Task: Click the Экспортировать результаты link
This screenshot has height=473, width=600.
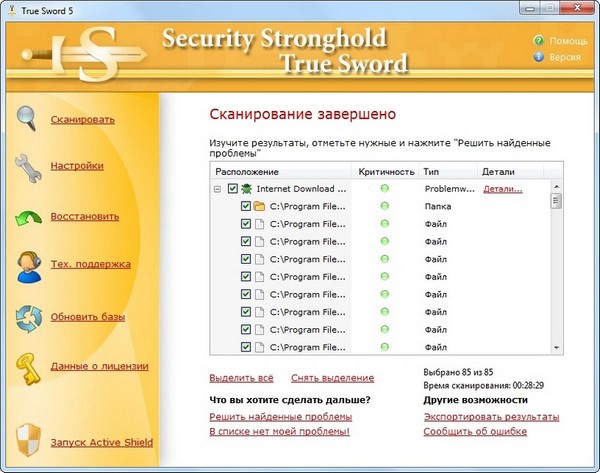Action: click(491, 417)
